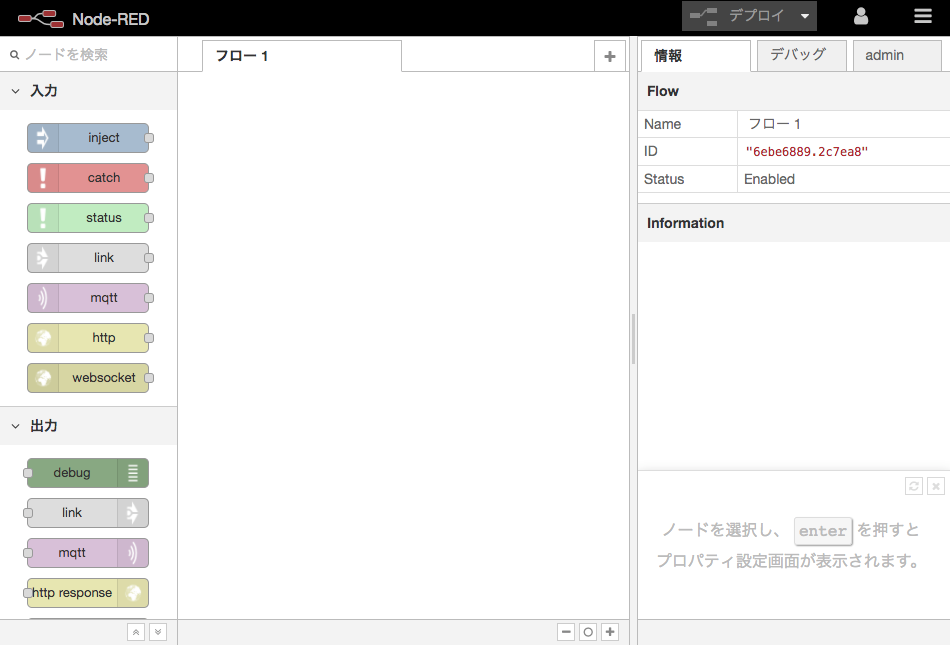Add a new flow tab with plus
Viewport: 950px width, 645px height.
click(x=610, y=56)
